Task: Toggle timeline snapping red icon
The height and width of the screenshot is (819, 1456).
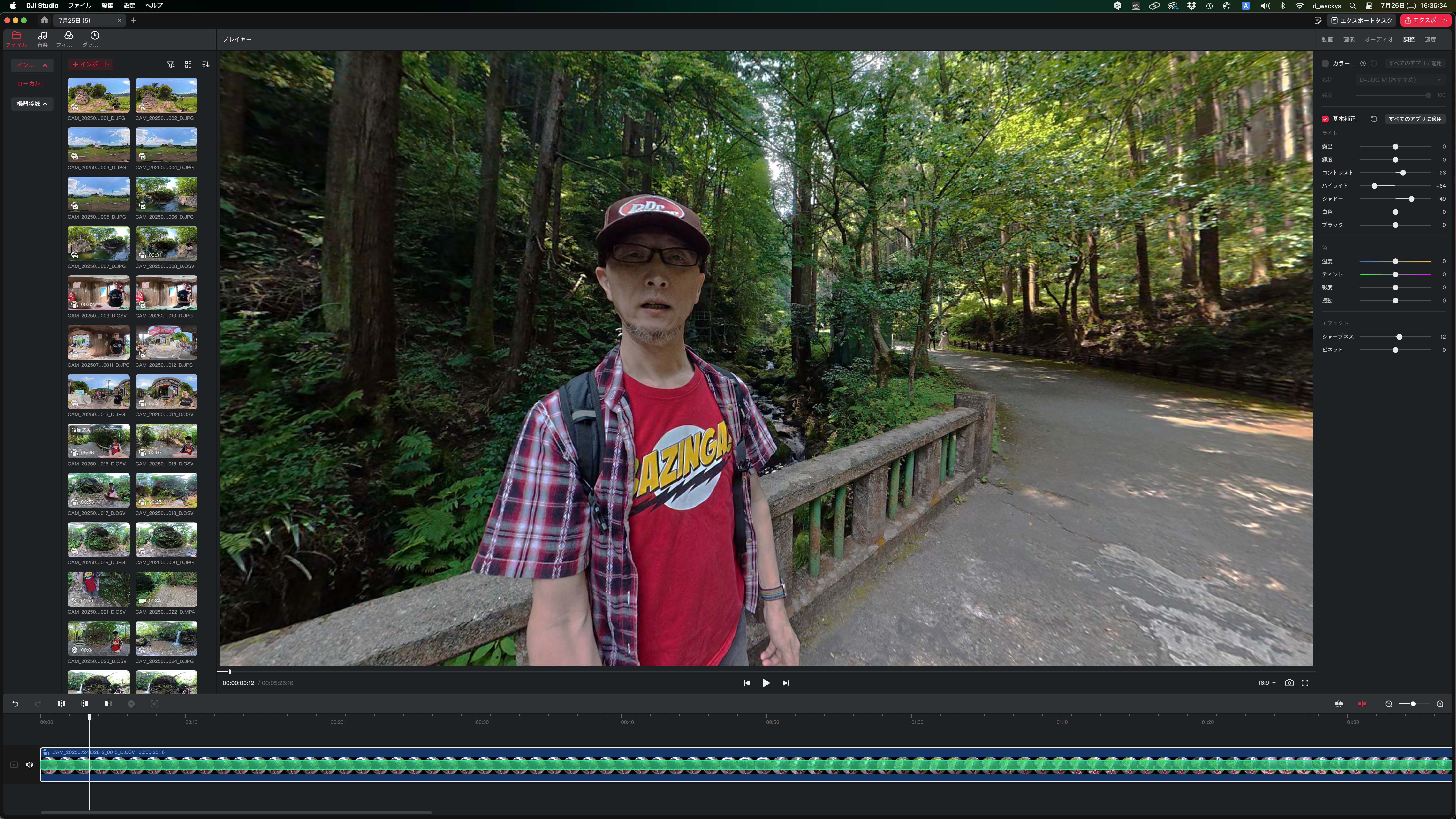Action: coord(1362,704)
